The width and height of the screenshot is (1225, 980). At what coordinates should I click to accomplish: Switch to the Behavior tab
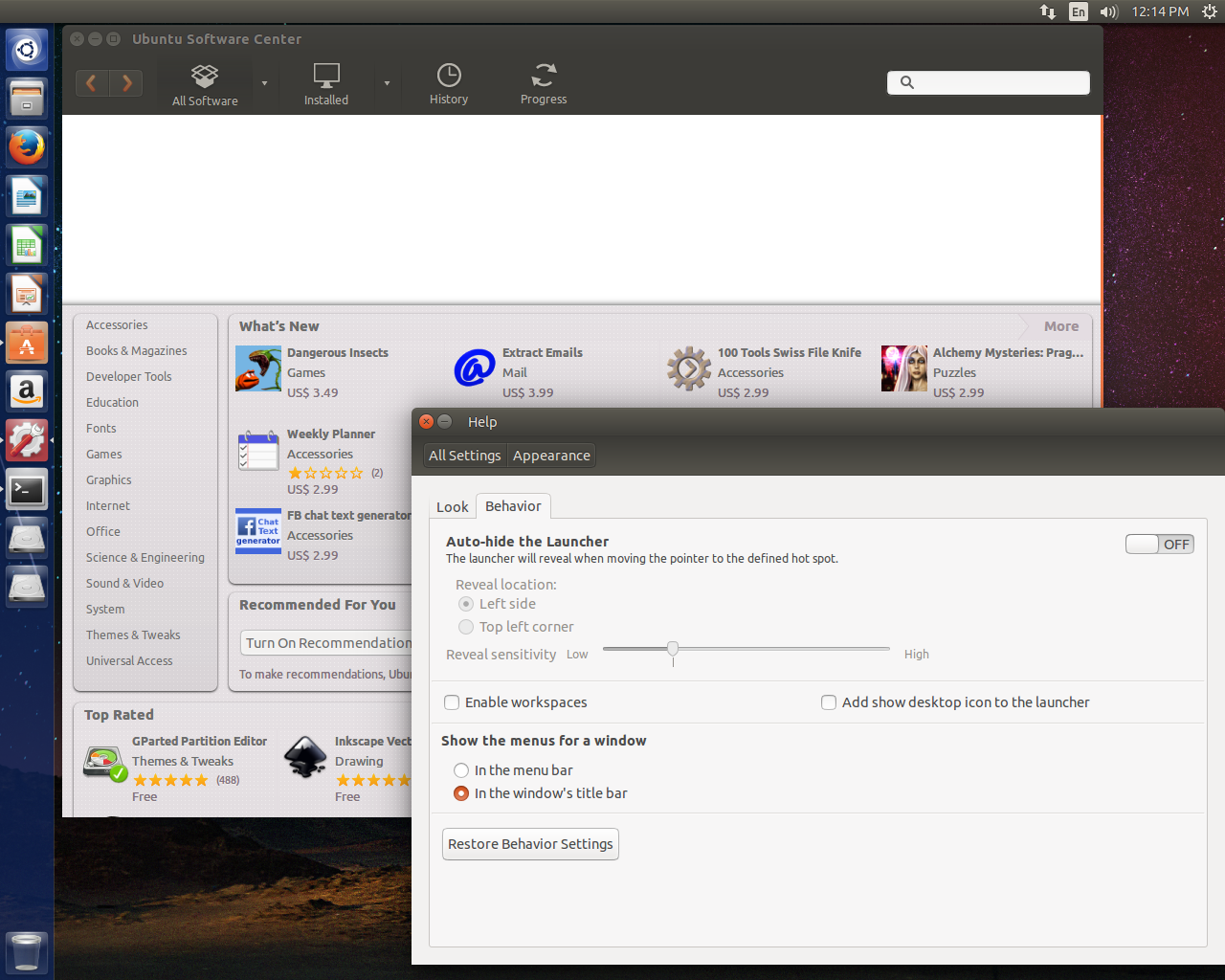513,506
